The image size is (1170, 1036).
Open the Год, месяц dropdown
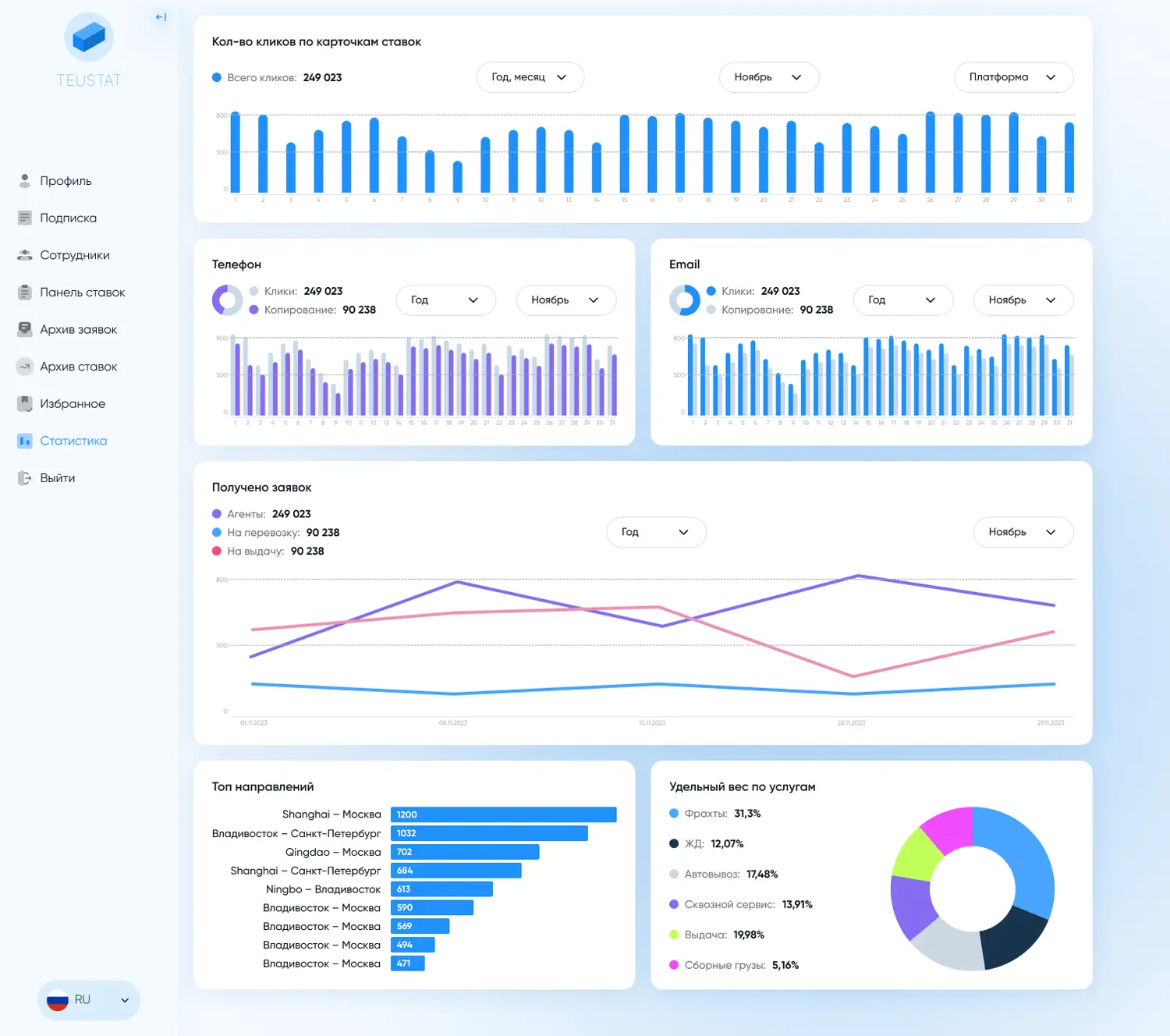pyautogui.click(x=530, y=77)
